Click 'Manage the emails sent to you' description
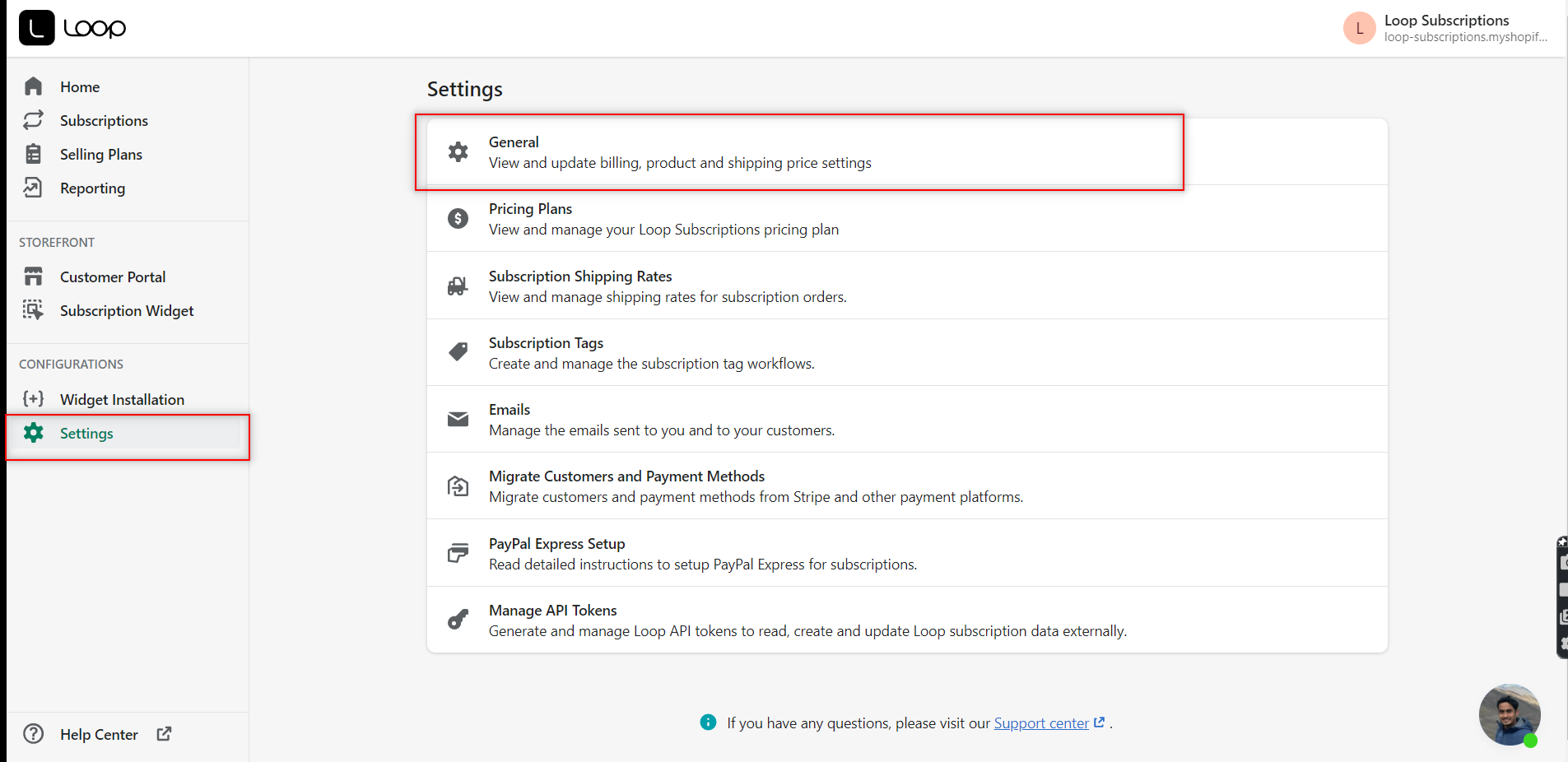 point(662,430)
